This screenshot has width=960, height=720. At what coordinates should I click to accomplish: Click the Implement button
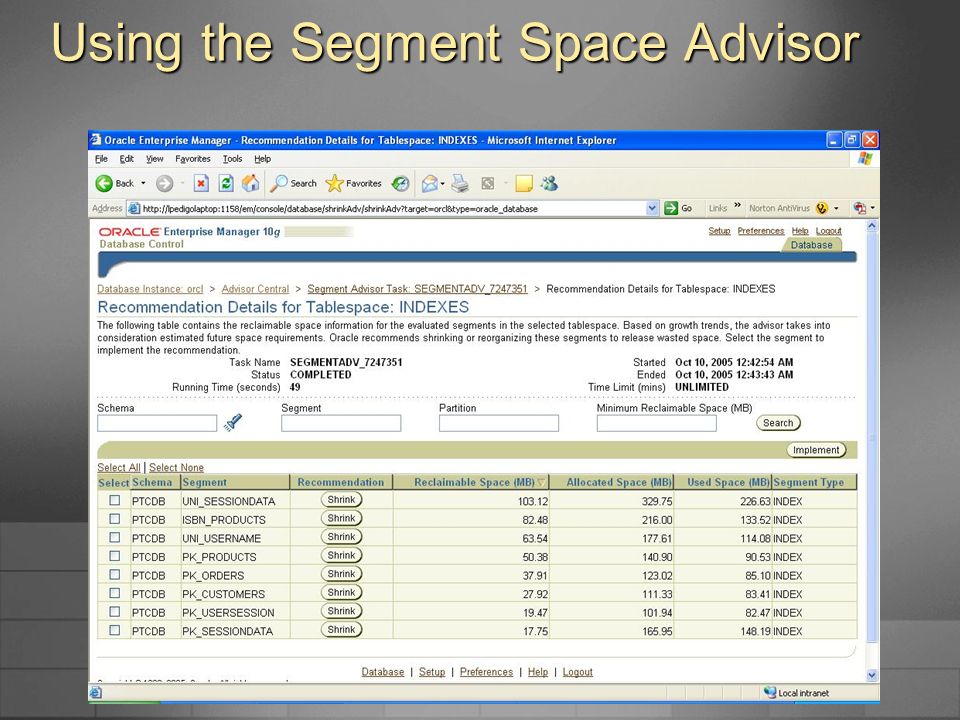[x=816, y=450]
